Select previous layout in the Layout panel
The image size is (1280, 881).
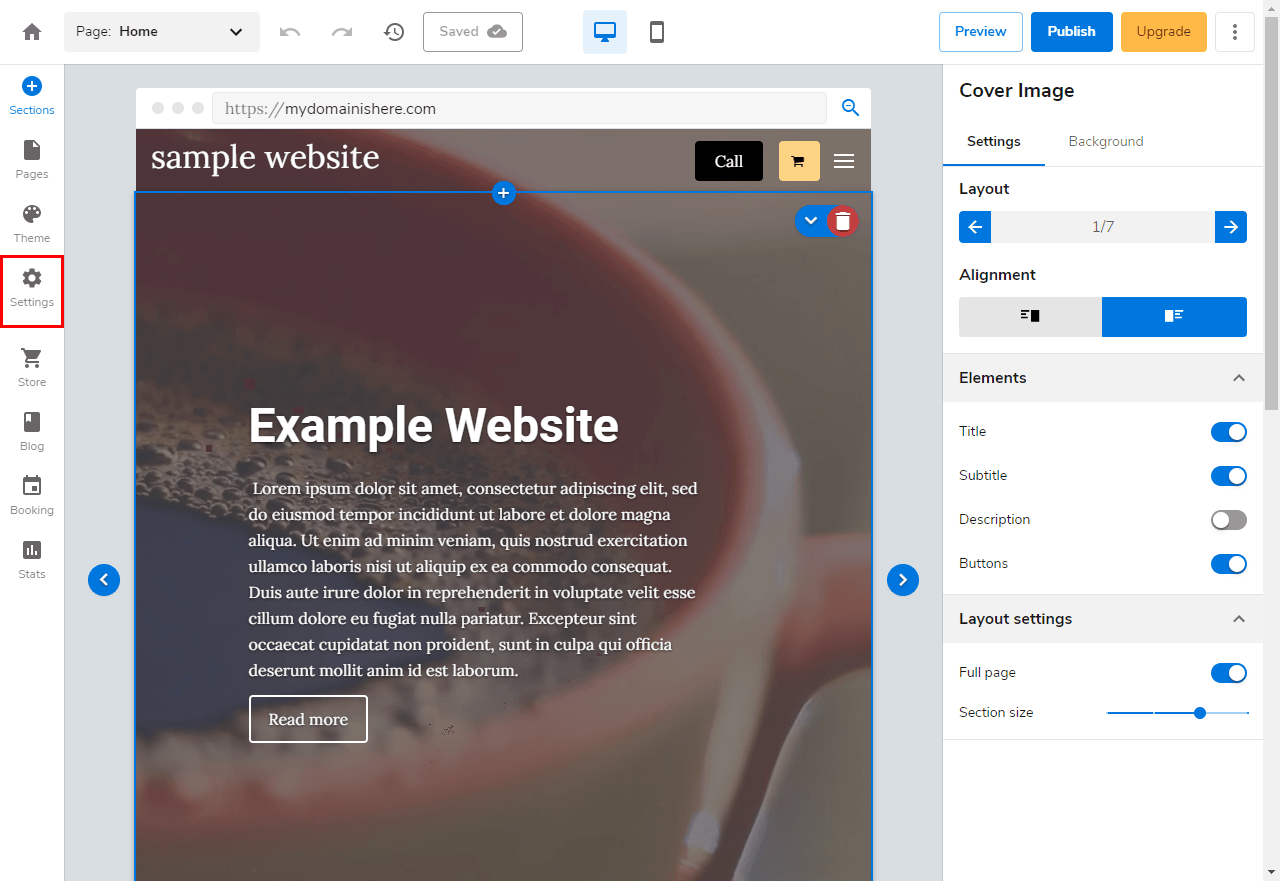(x=975, y=227)
